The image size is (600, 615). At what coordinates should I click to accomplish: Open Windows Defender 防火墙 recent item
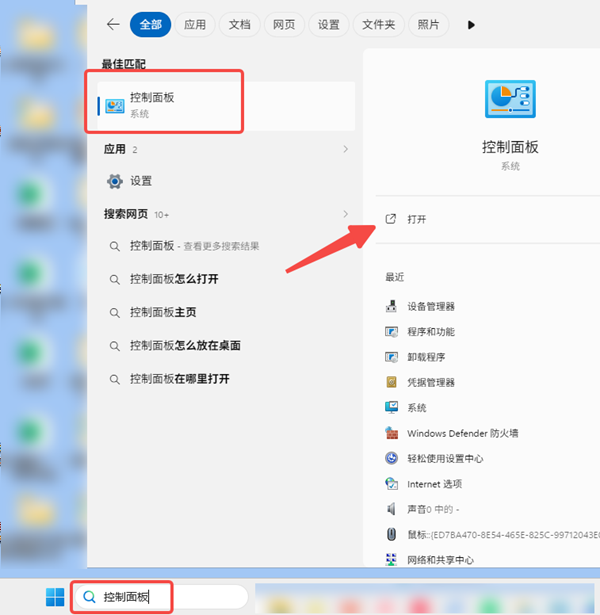462,433
